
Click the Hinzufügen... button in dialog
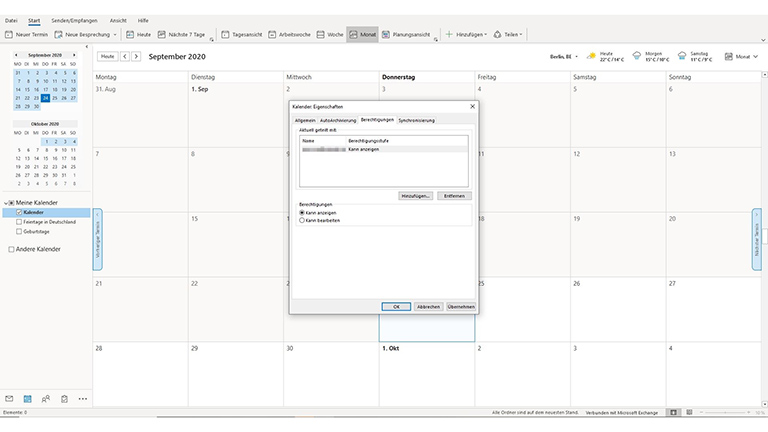coord(415,196)
